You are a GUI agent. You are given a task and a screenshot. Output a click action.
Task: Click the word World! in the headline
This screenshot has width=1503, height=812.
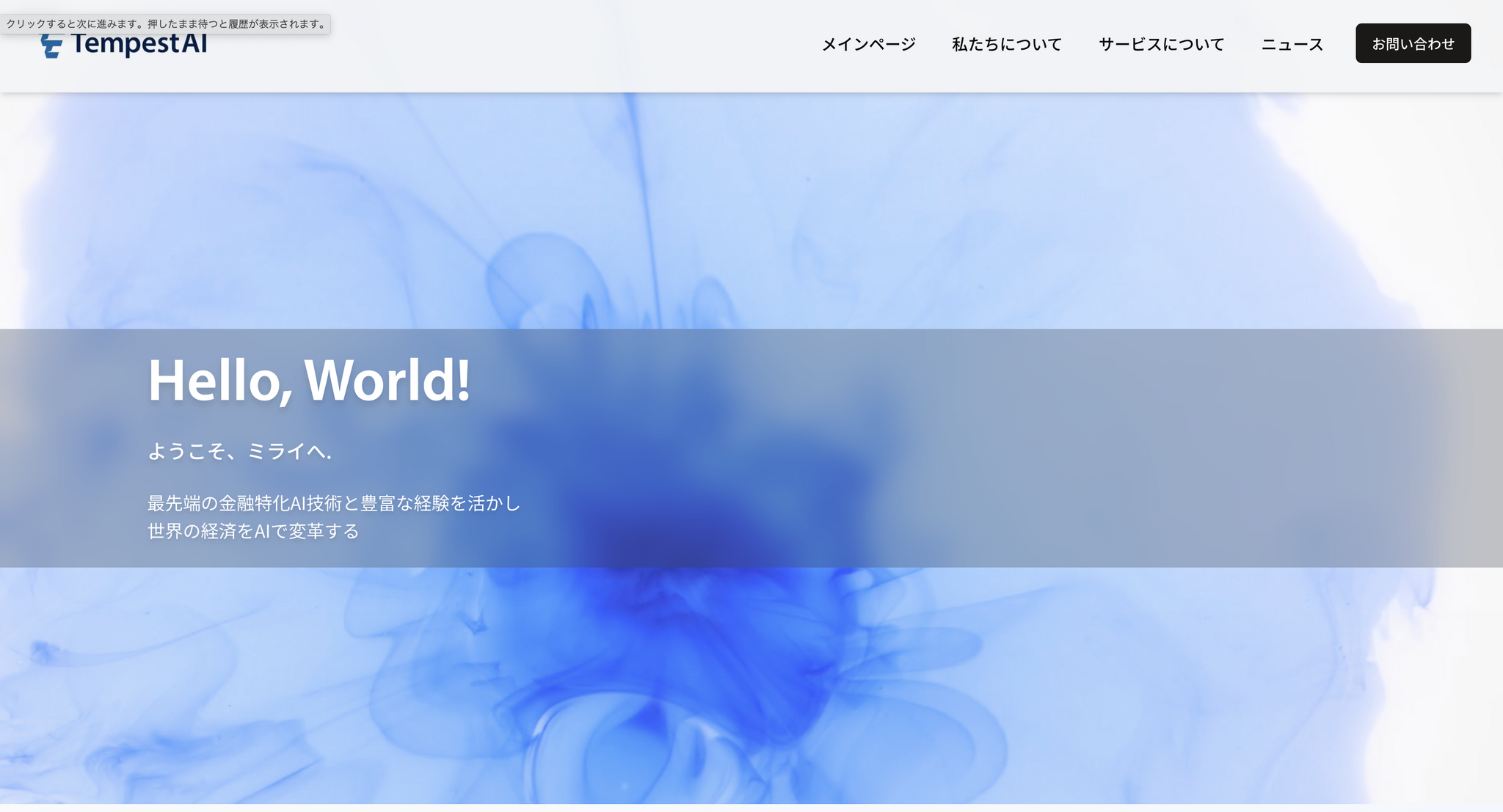point(387,380)
